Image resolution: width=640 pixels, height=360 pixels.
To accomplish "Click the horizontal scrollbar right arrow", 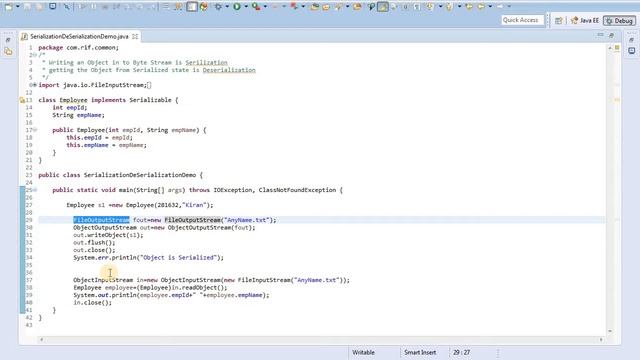I will (601, 340).
